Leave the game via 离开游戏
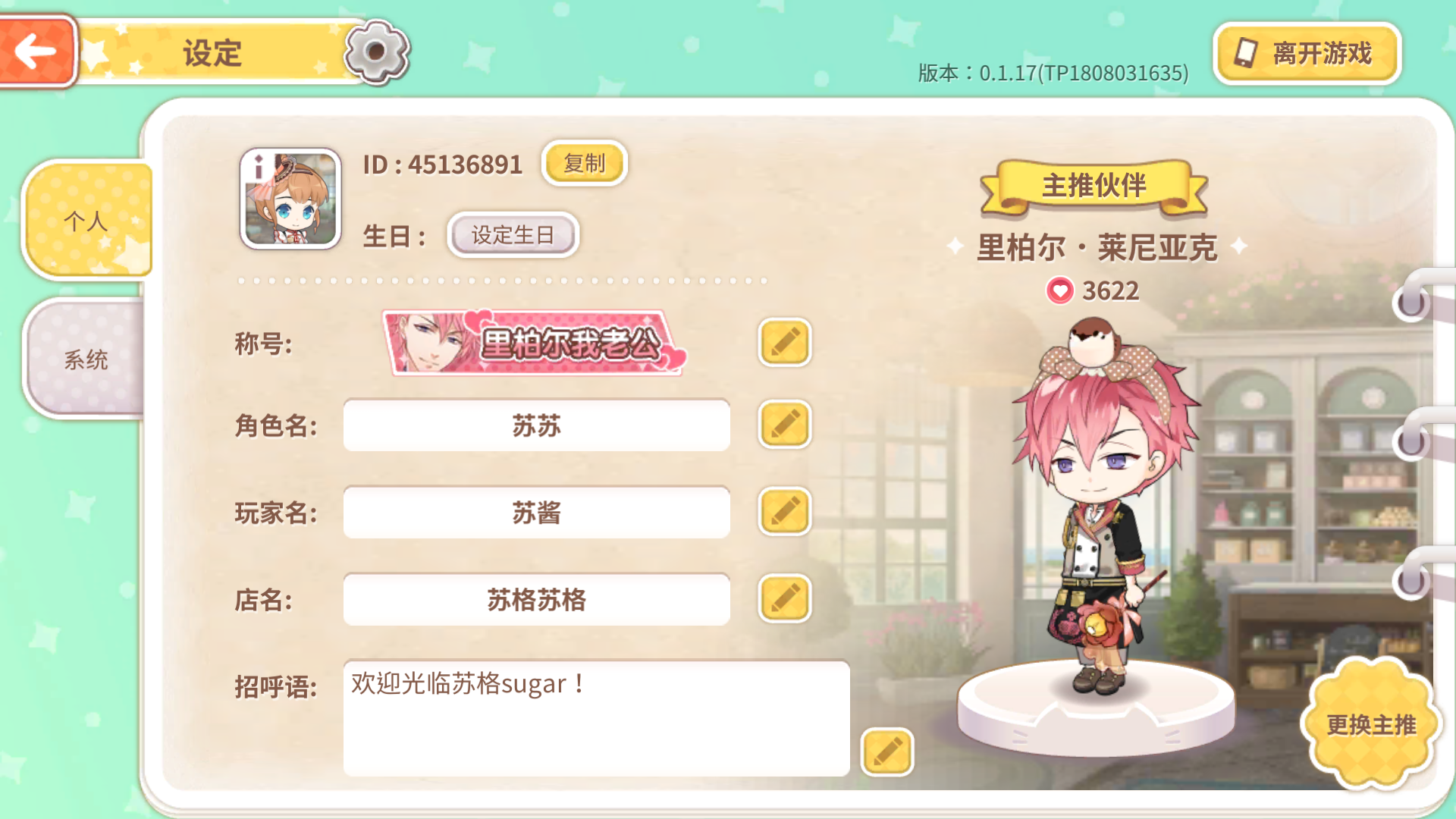 coord(1307,53)
